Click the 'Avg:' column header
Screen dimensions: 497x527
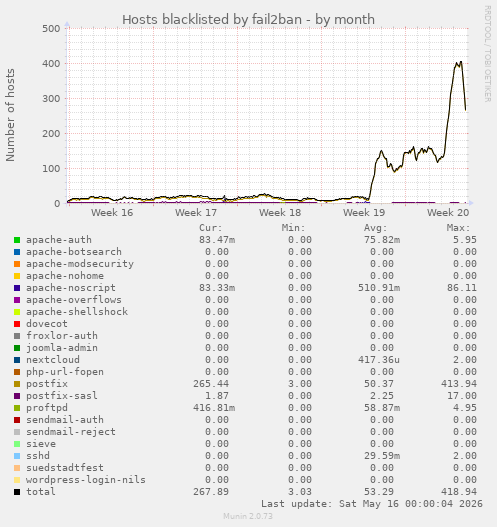(376, 228)
